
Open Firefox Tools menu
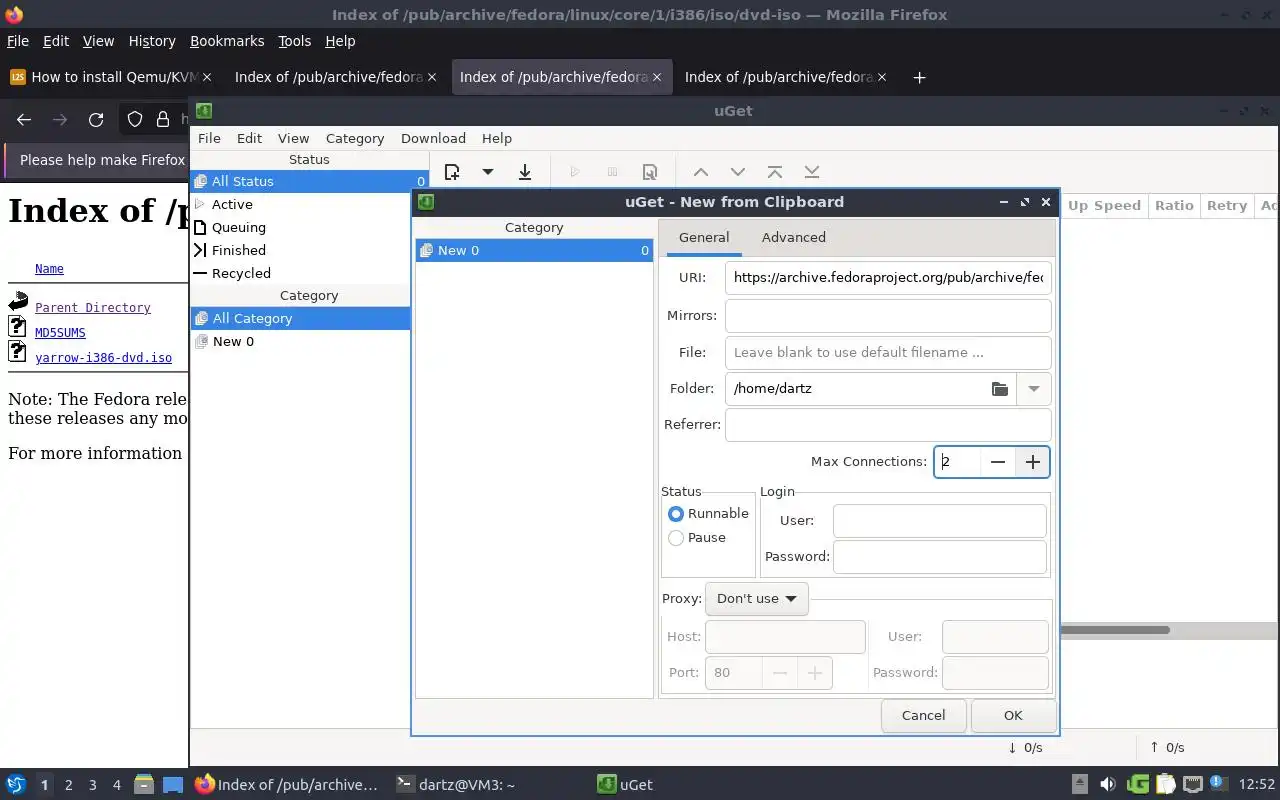(x=294, y=41)
